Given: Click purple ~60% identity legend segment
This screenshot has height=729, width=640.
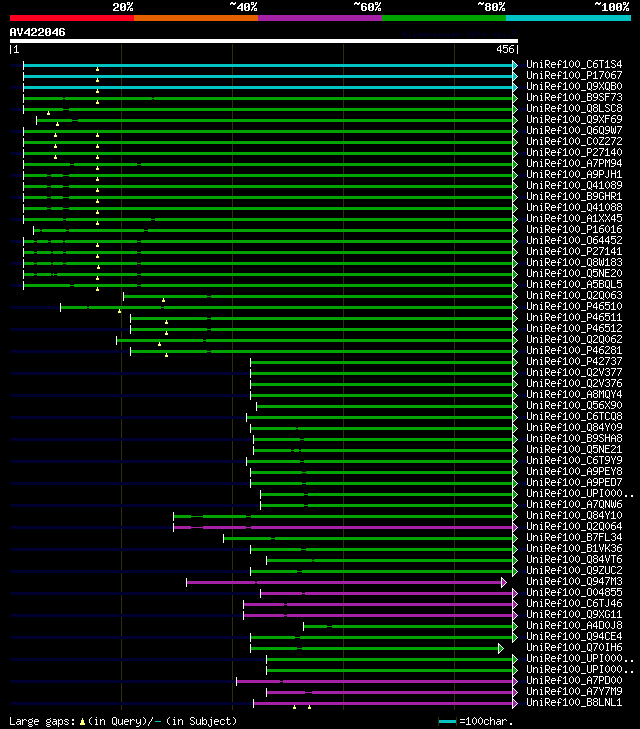Looking at the screenshot, I should point(320,18).
